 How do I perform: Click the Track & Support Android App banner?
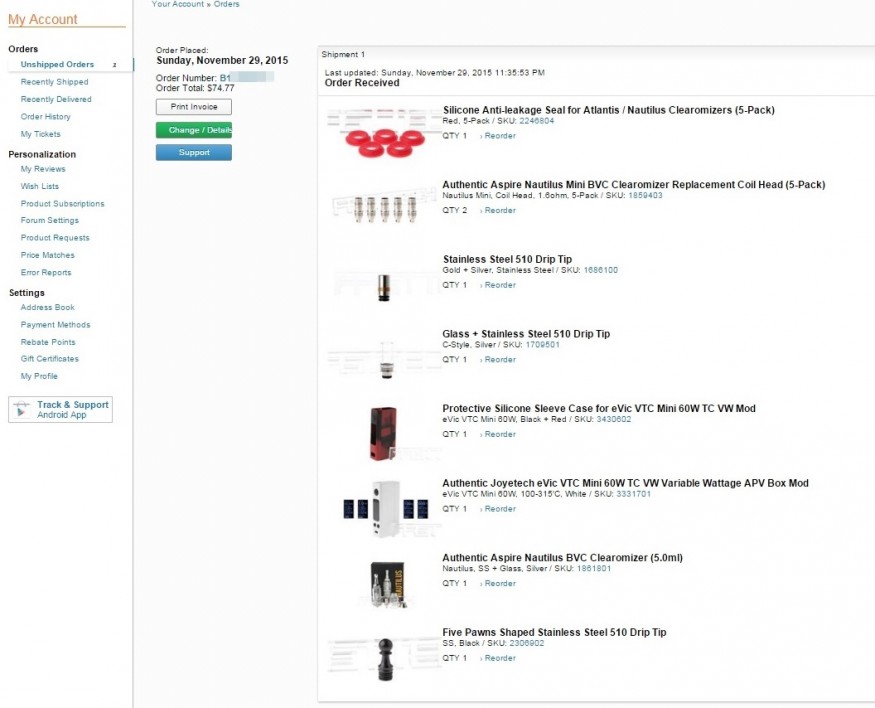(60, 409)
